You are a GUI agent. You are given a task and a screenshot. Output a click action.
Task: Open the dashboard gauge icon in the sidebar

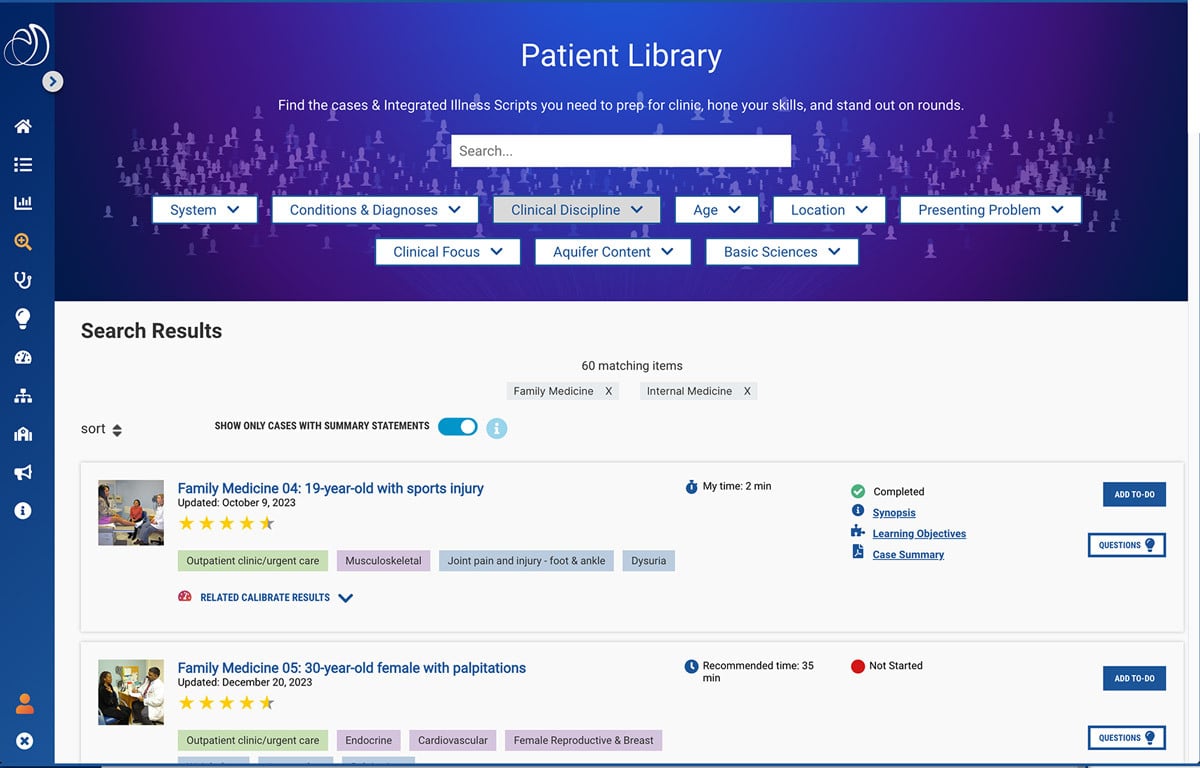point(25,356)
